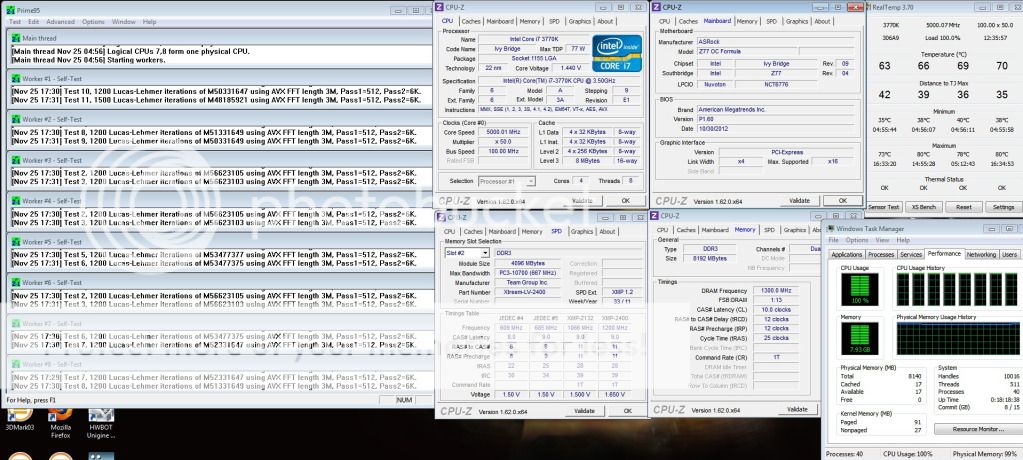1023x460 pixels.
Task: Click the Worker #1 Self-Test window icon
Action: pyautogui.click(x=16, y=78)
